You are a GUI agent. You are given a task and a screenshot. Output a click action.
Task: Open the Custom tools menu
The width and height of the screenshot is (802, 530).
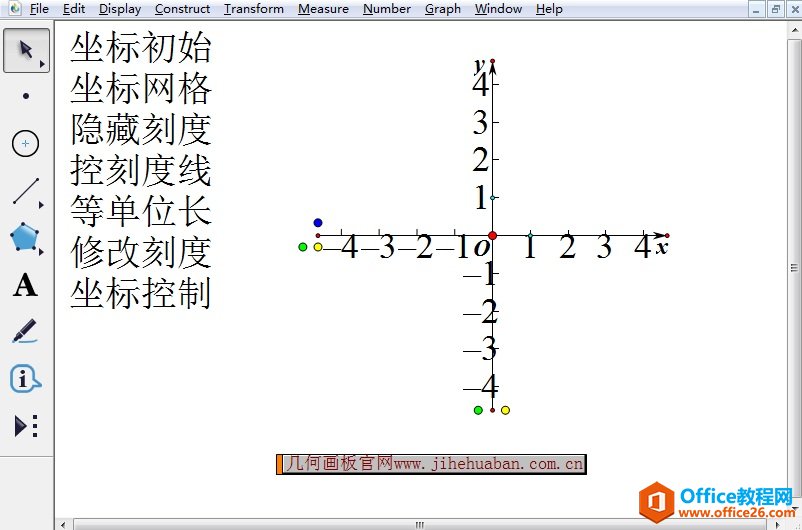tap(25, 426)
